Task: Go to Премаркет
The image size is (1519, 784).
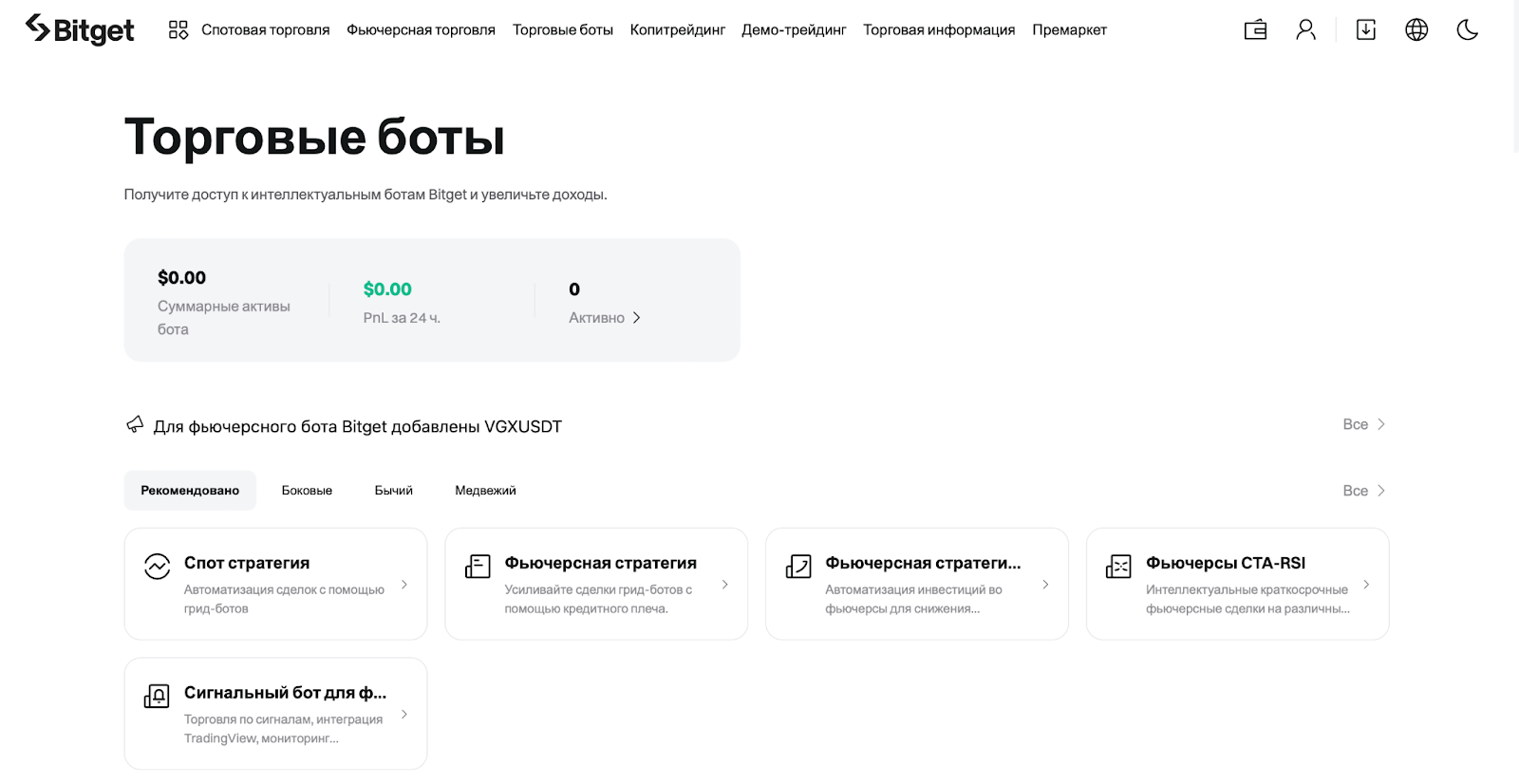Action: coord(1070,30)
